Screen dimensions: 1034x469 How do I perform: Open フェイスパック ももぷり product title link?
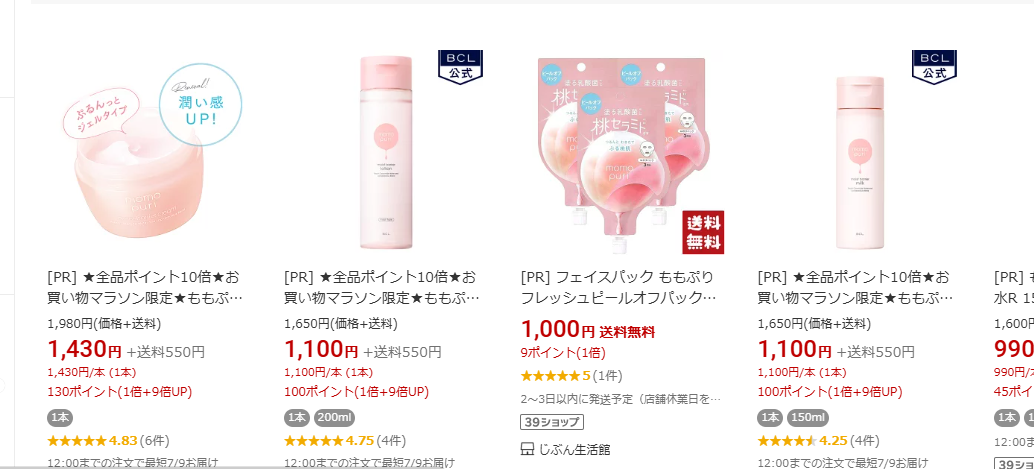tap(618, 287)
